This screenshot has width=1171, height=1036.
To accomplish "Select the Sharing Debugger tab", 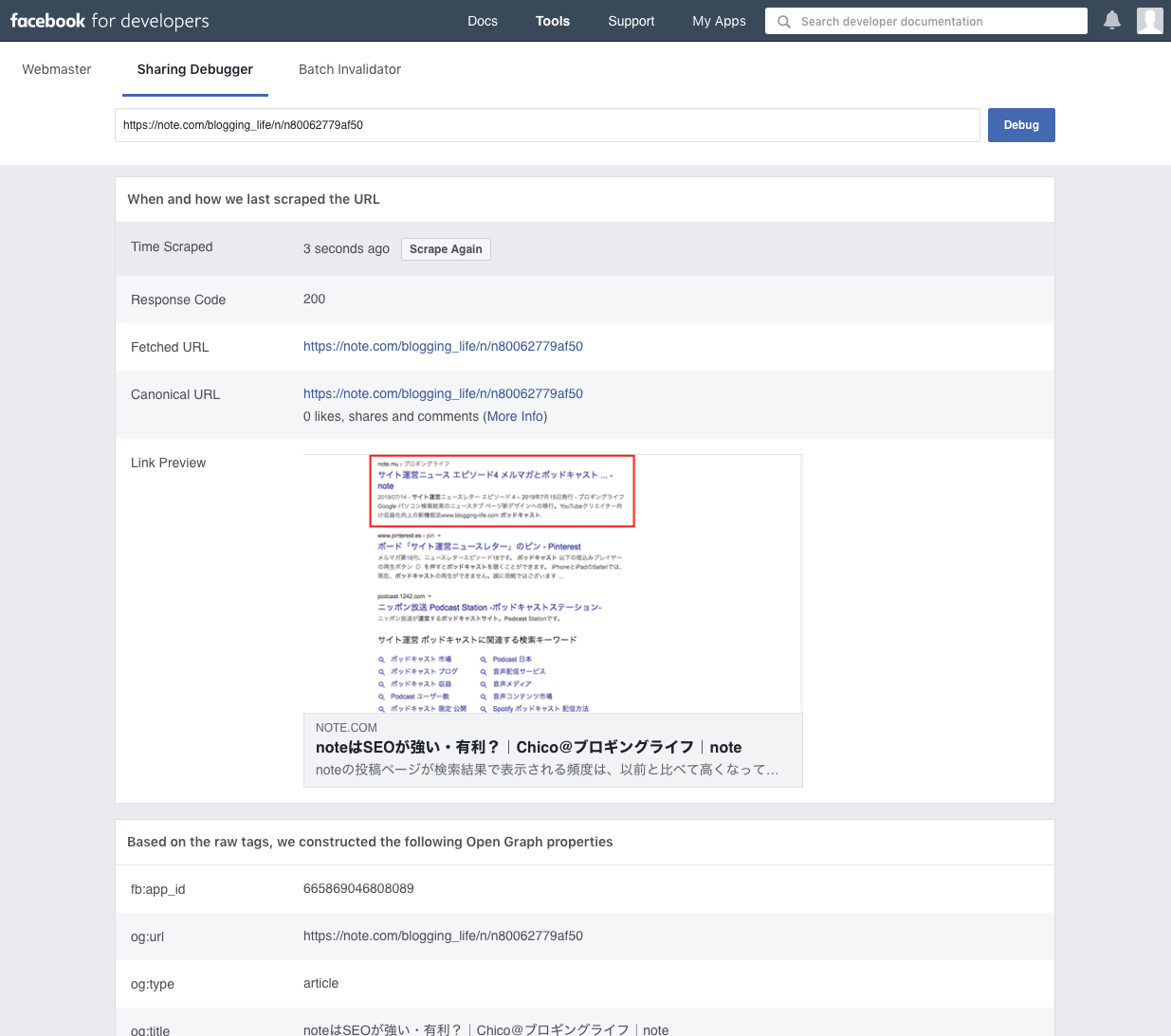I will (195, 69).
